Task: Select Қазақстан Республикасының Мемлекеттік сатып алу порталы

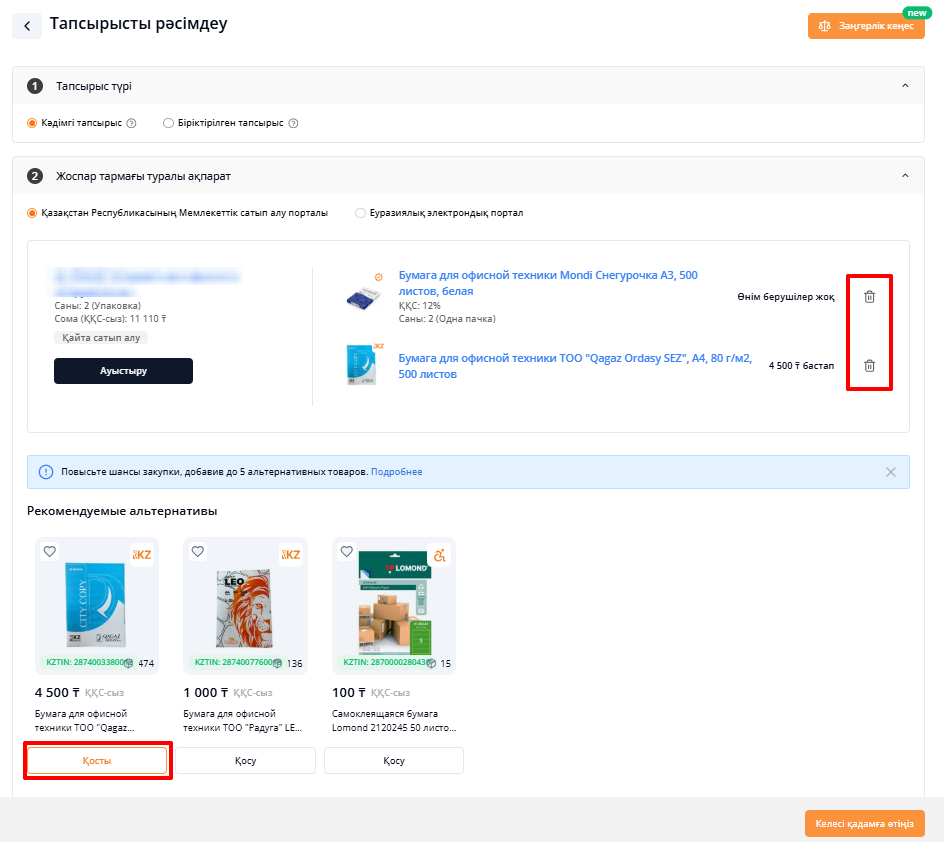Action: tap(33, 213)
